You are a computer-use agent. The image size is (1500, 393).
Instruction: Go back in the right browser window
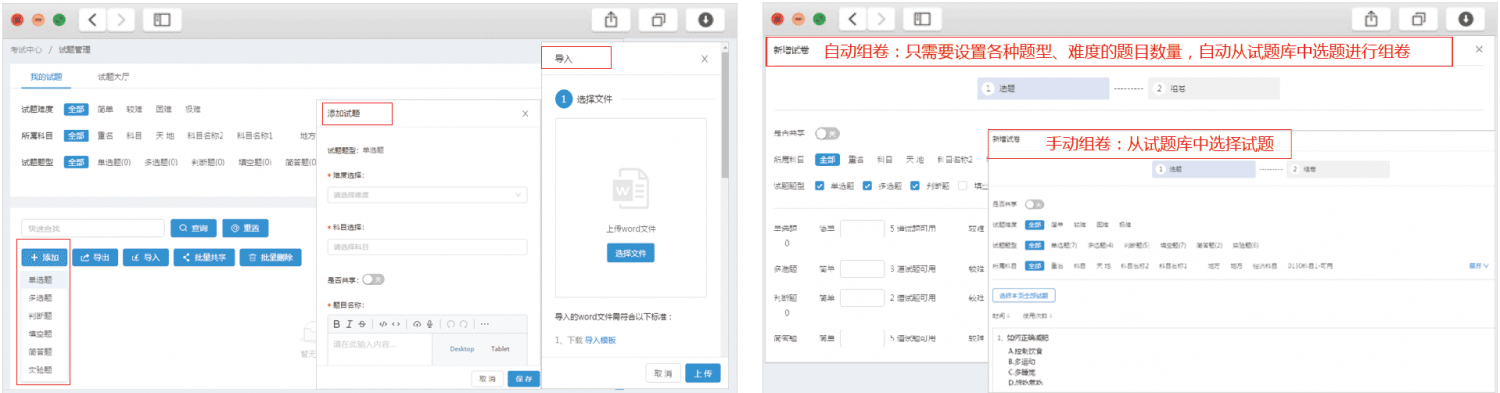click(x=853, y=19)
